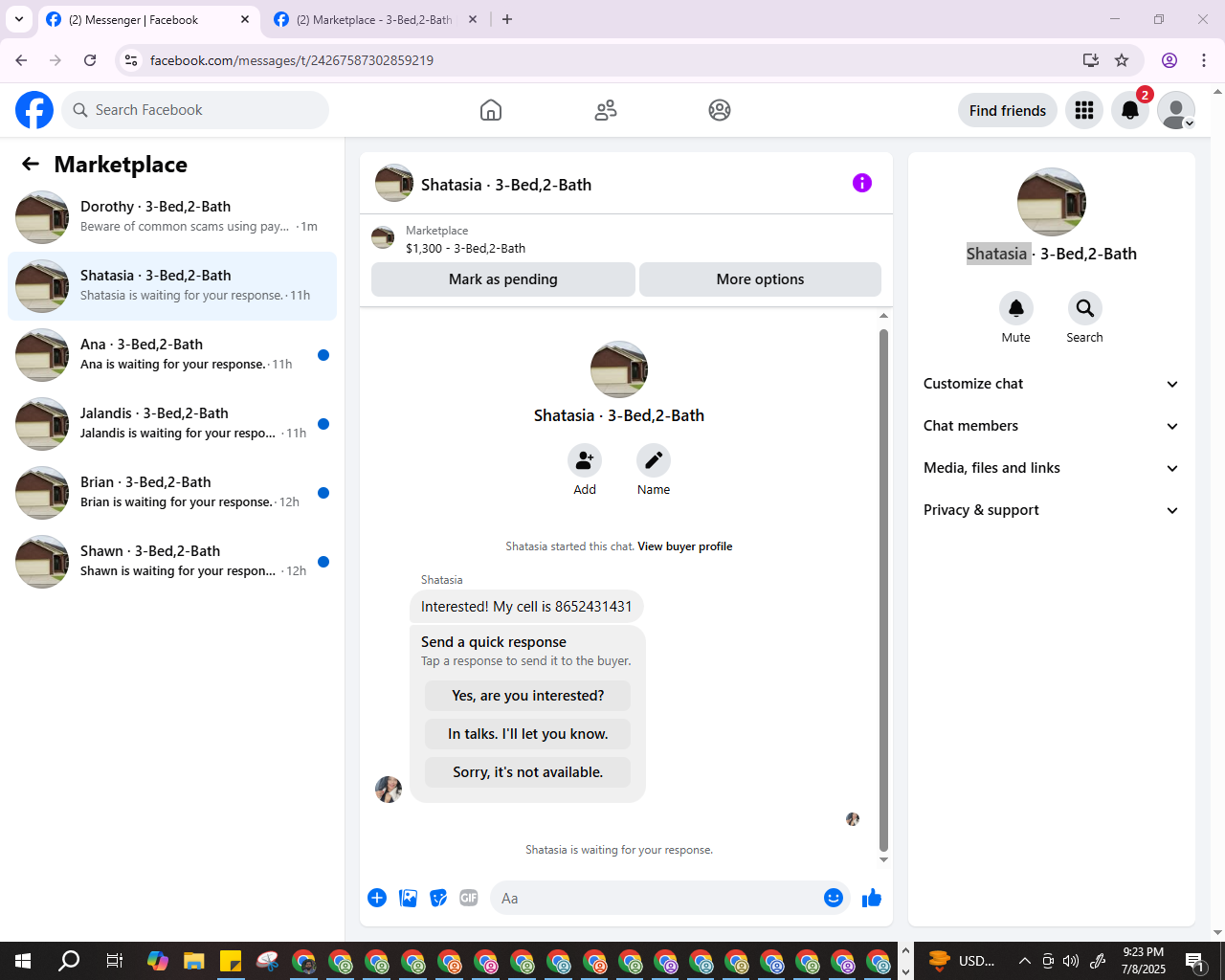Viewport: 1225px width, 980px height.
Task: Open a new browser tab
Action: (507, 19)
